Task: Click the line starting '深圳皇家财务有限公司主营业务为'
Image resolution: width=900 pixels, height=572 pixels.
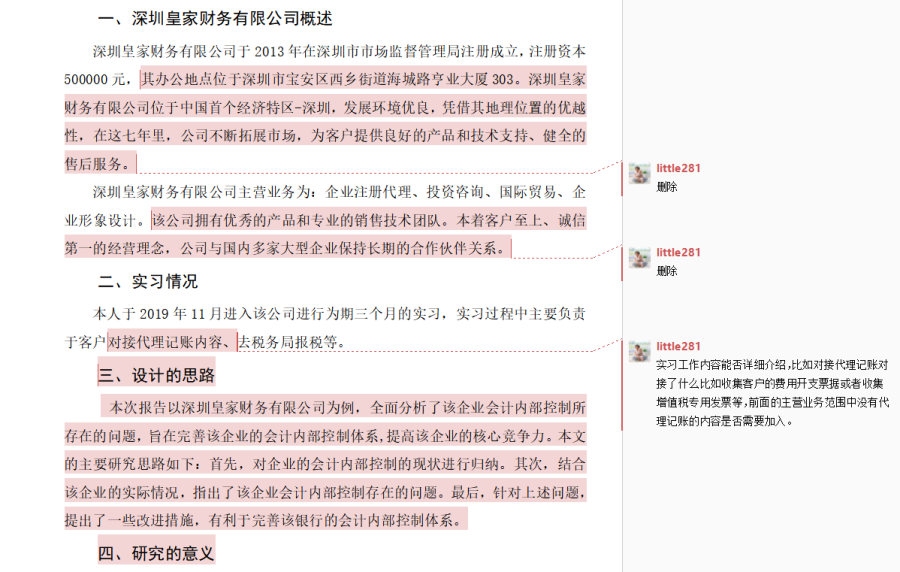Action: pos(339,192)
